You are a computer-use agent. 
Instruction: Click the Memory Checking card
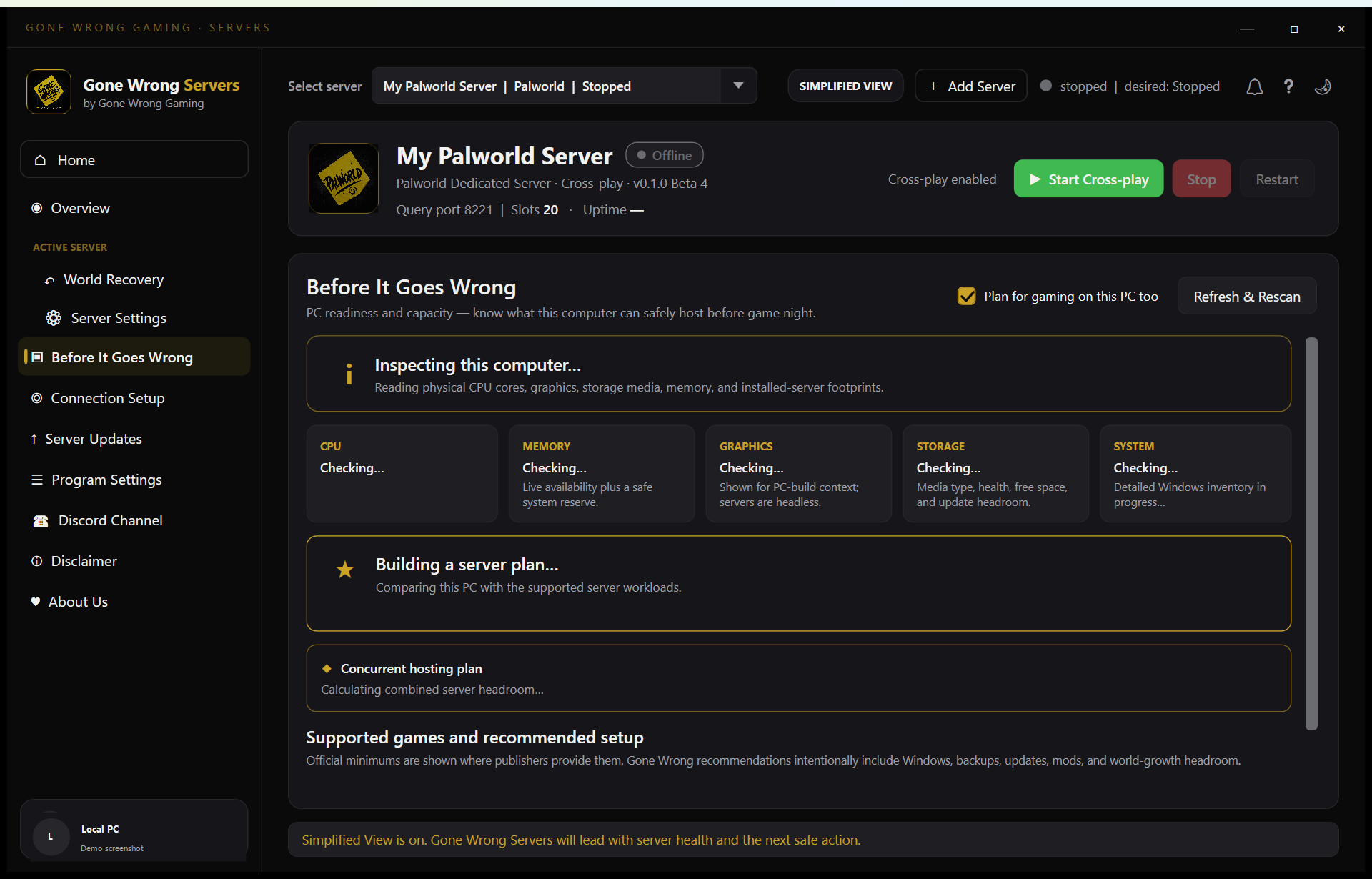coord(602,474)
